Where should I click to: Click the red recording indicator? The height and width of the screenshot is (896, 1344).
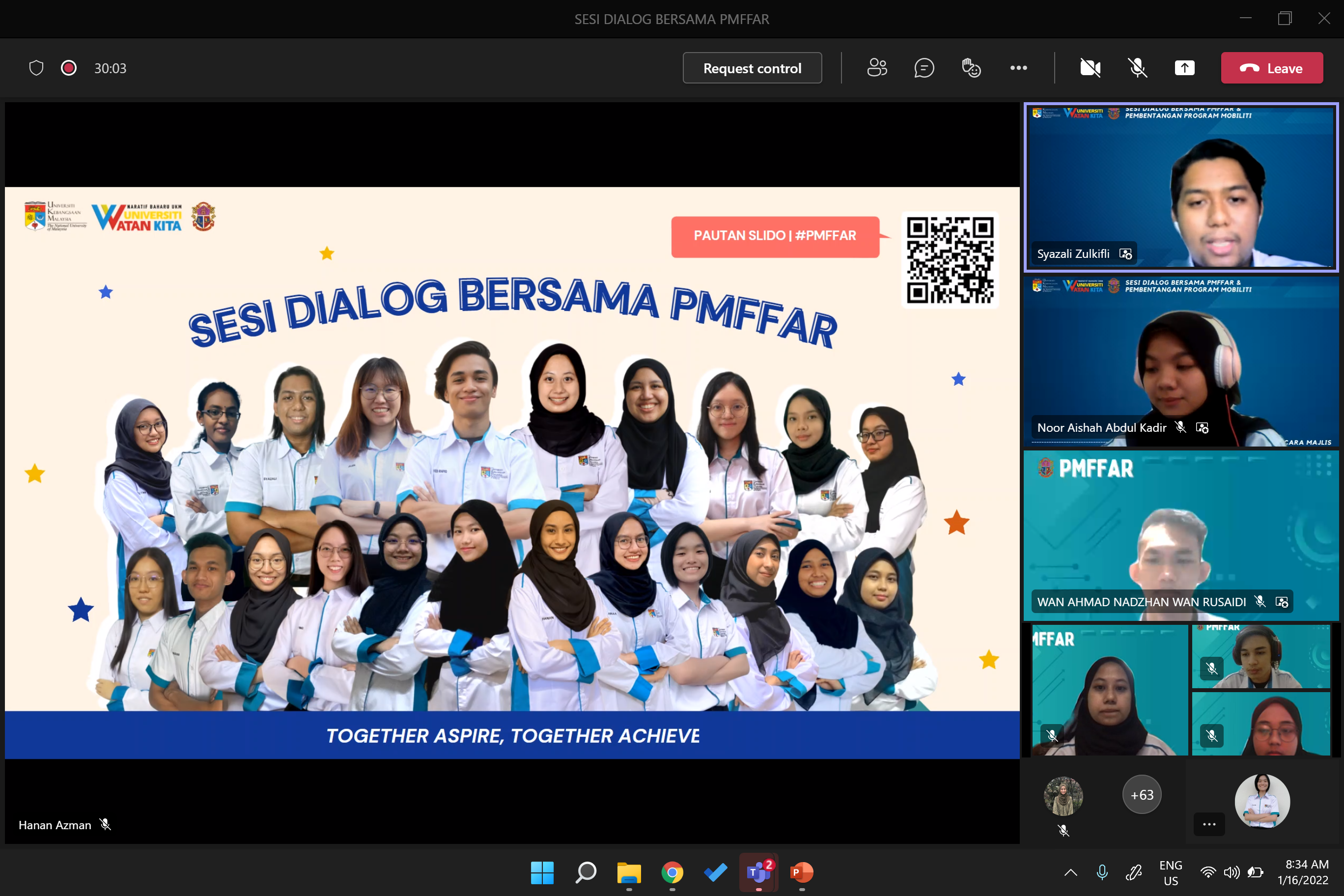coord(69,68)
